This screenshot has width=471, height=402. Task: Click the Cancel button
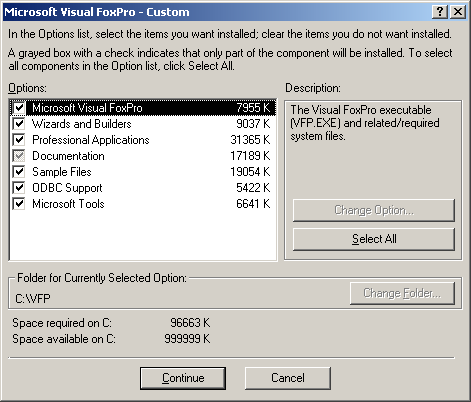point(288,378)
